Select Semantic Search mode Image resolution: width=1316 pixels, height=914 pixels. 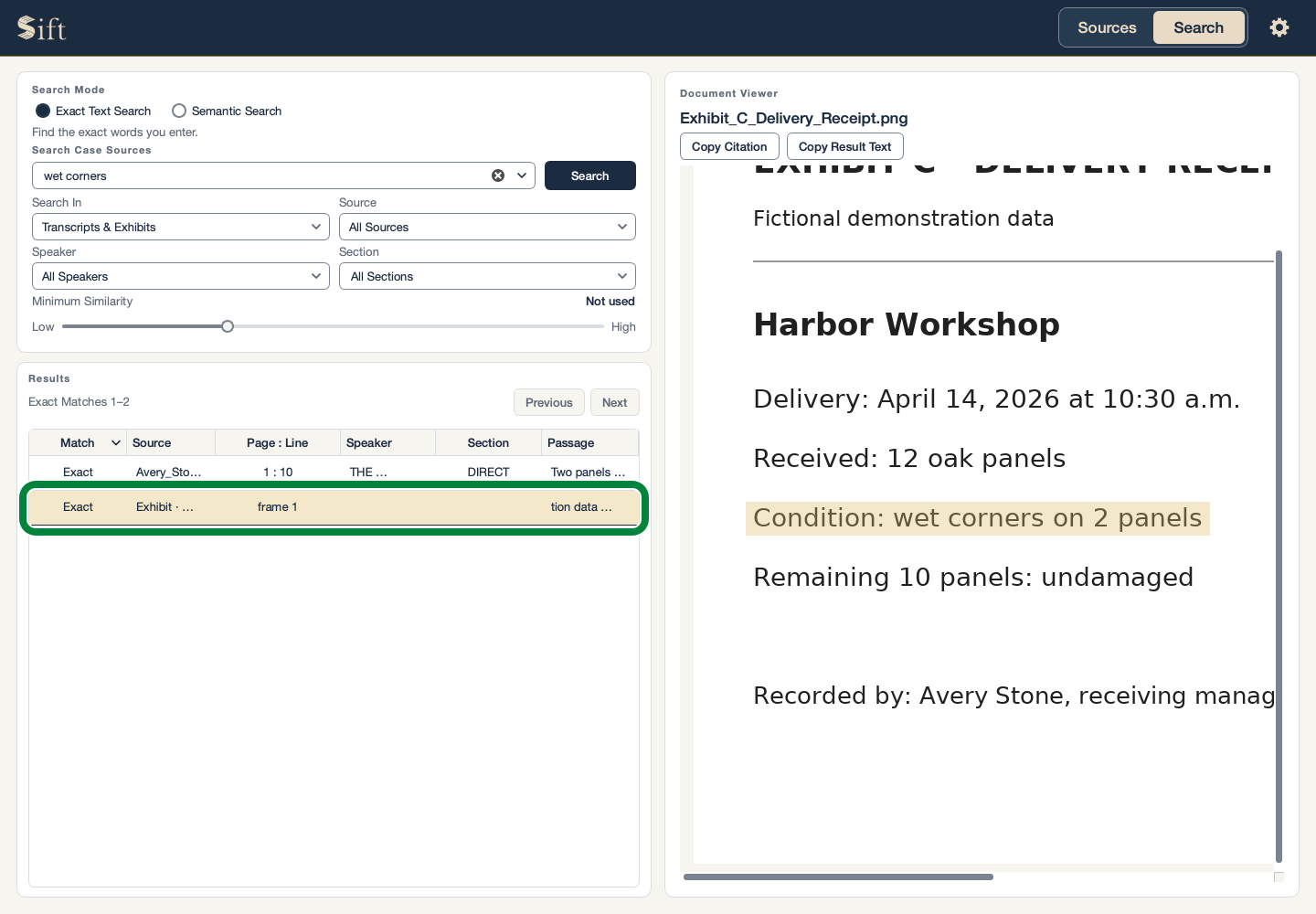[227, 111]
